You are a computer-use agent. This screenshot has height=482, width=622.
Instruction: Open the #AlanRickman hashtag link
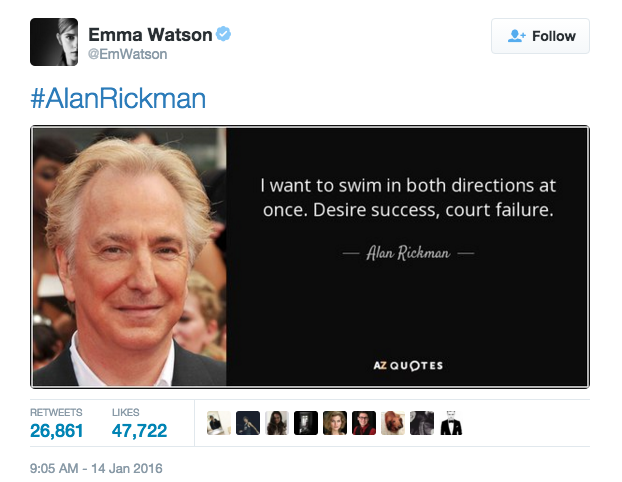118,98
